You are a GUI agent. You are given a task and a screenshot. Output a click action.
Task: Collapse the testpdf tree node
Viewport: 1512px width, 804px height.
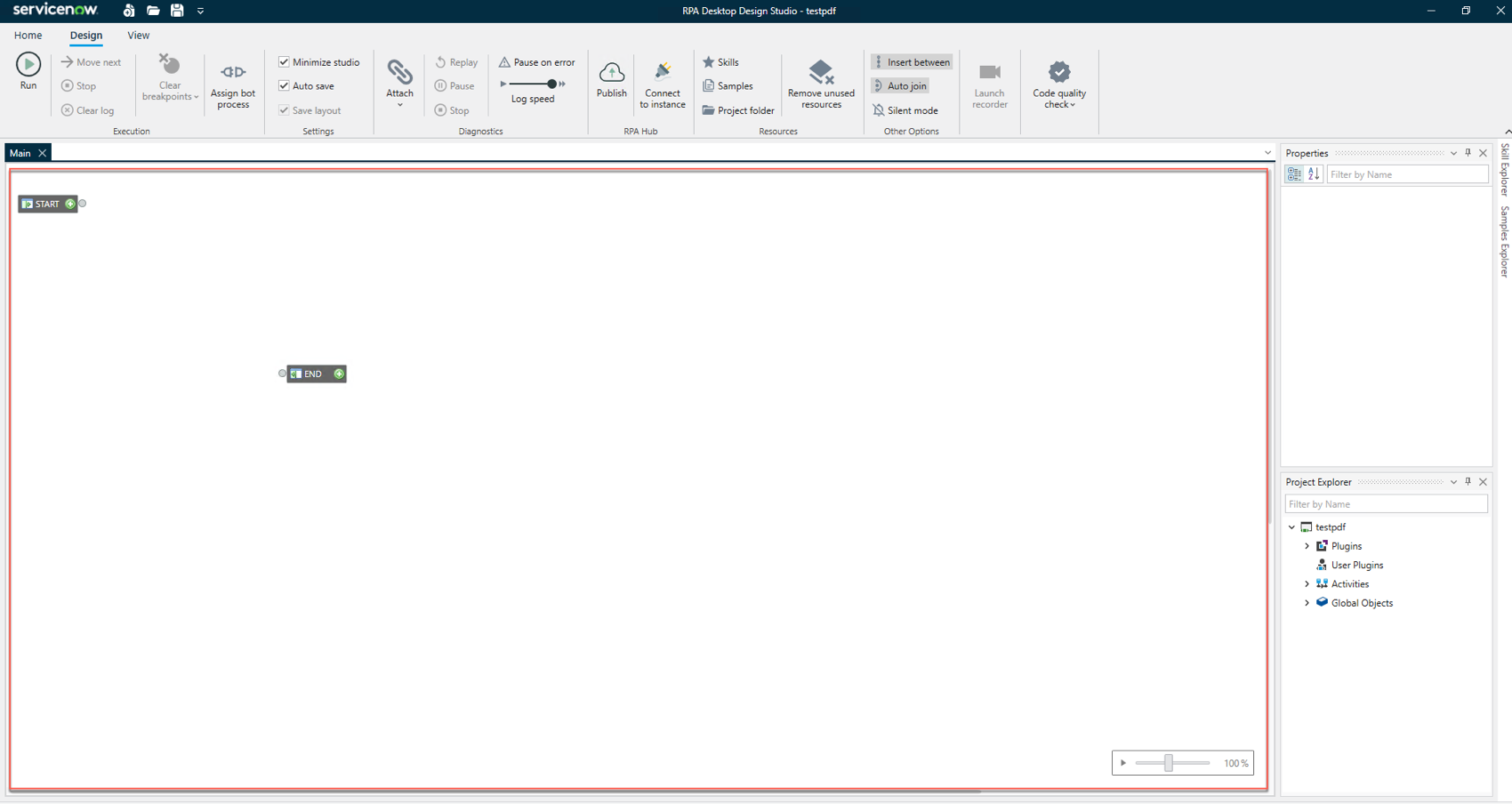tap(1292, 527)
